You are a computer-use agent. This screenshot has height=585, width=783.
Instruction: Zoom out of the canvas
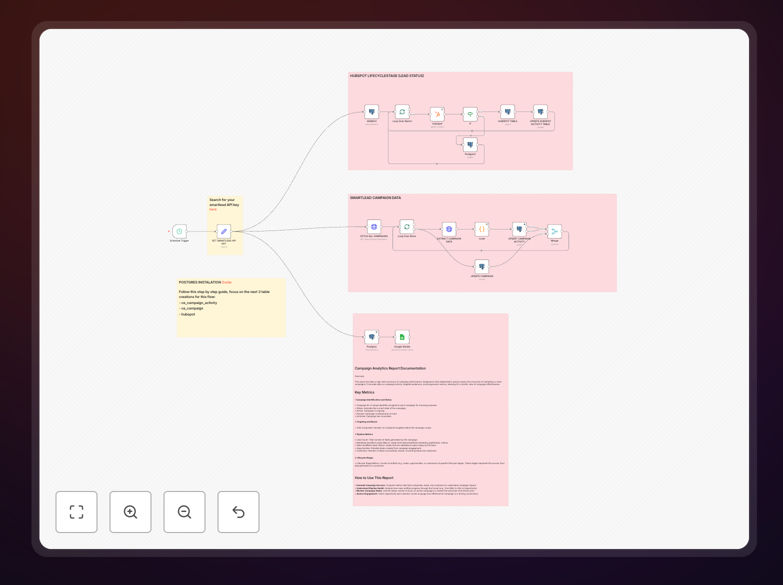[x=184, y=512]
